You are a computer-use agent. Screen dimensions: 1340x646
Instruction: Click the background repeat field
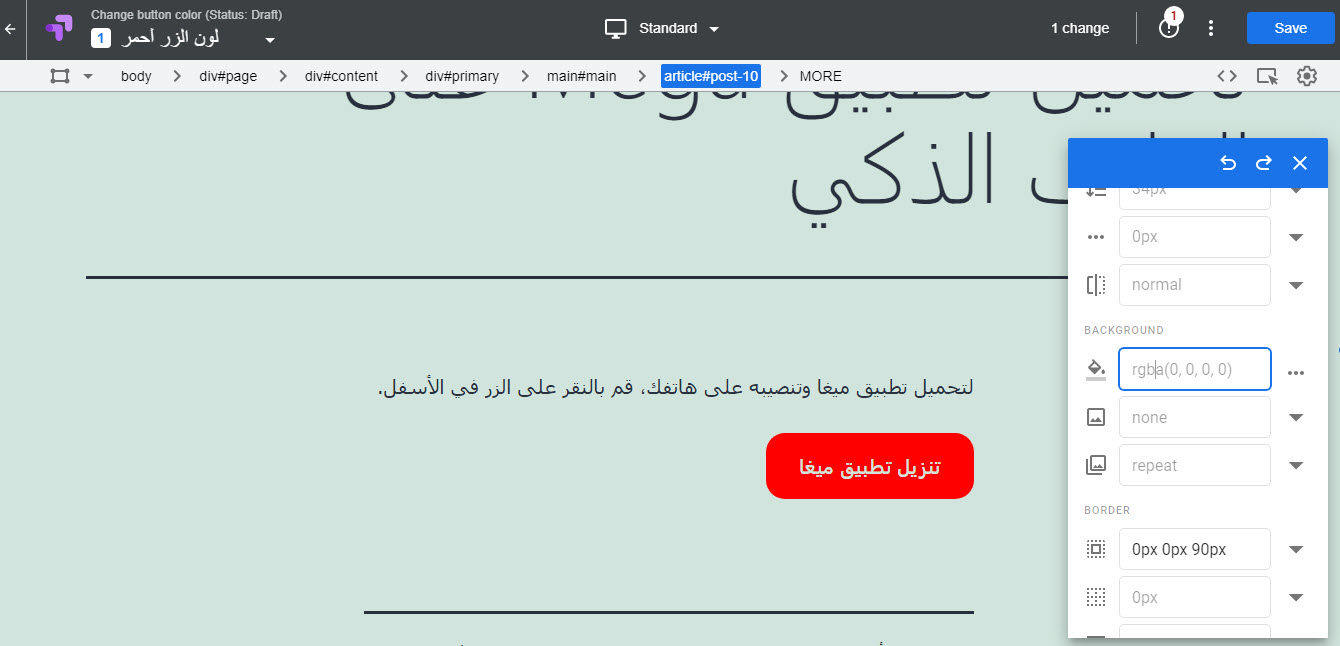(x=1195, y=465)
